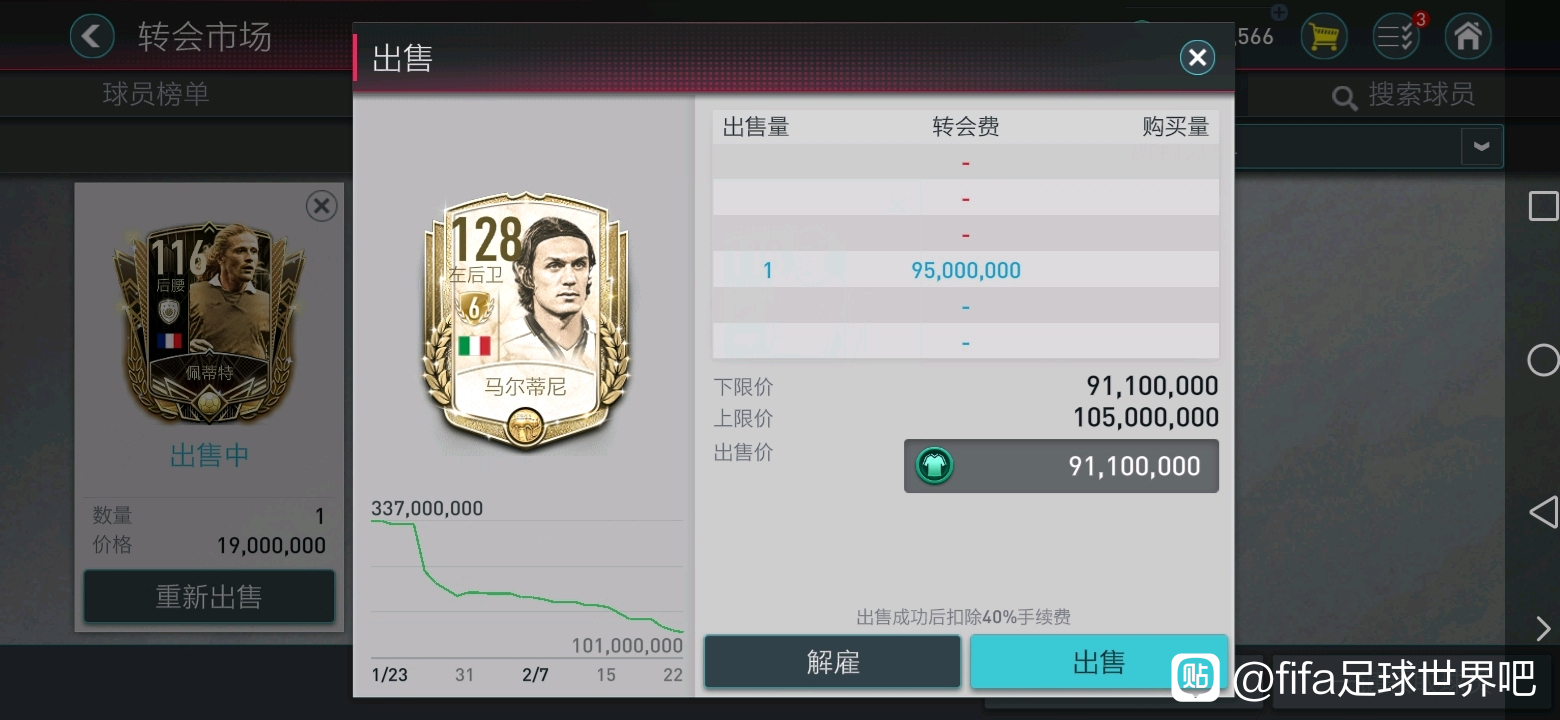Go back with the top-left arrow icon
The width and height of the screenshot is (1560, 720).
91,37
